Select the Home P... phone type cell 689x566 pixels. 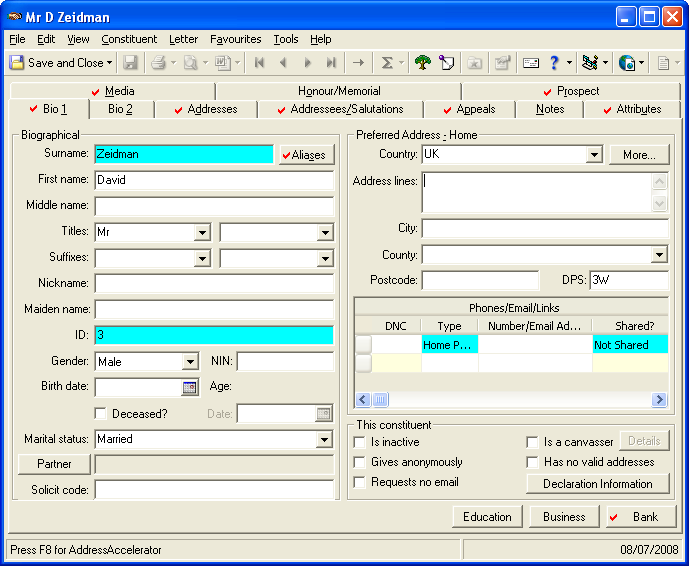pos(450,345)
